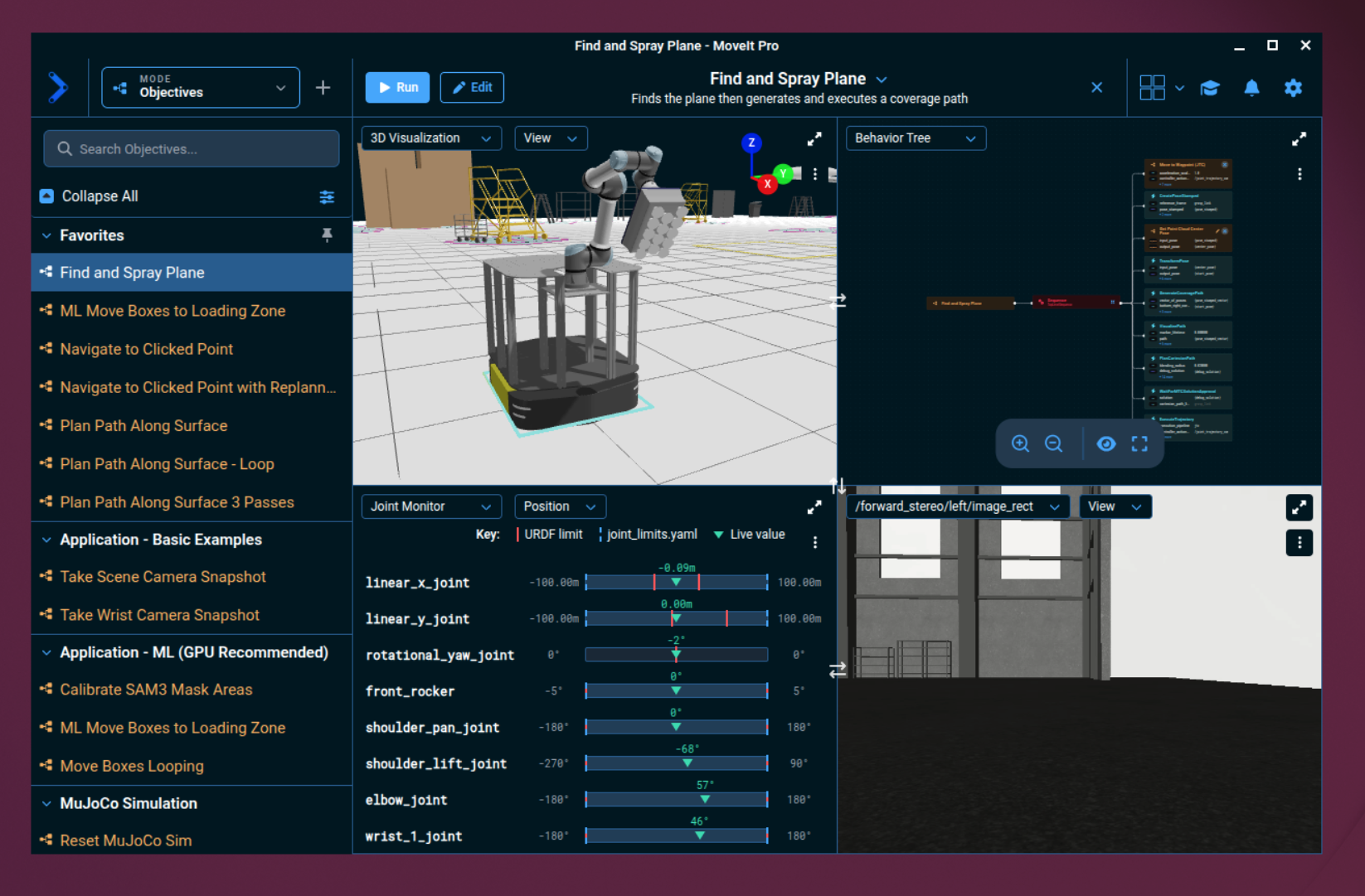
Task: Zoom in on the behavior tree
Action: (1020, 443)
